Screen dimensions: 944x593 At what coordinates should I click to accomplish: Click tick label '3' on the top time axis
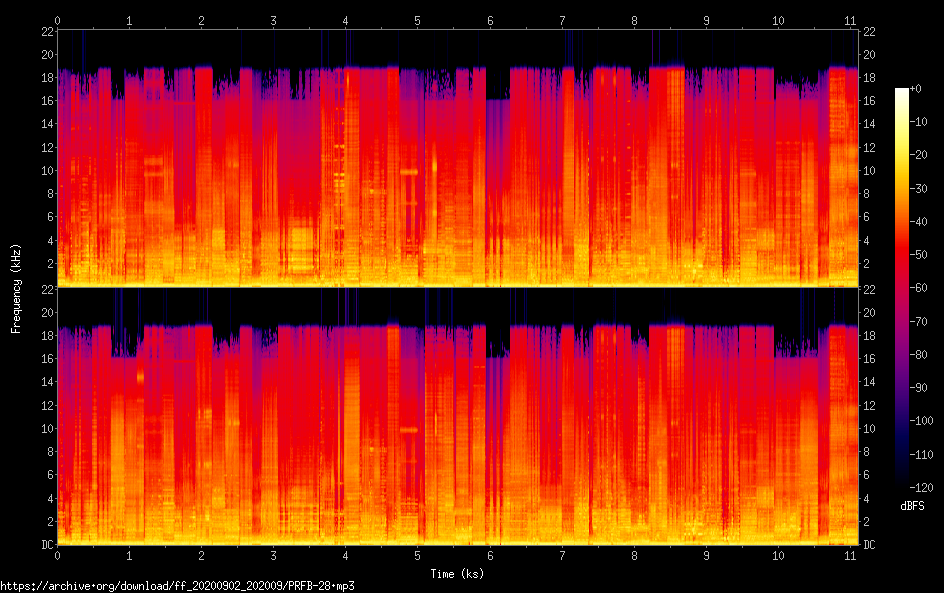pyautogui.click(x=273, y=21)
